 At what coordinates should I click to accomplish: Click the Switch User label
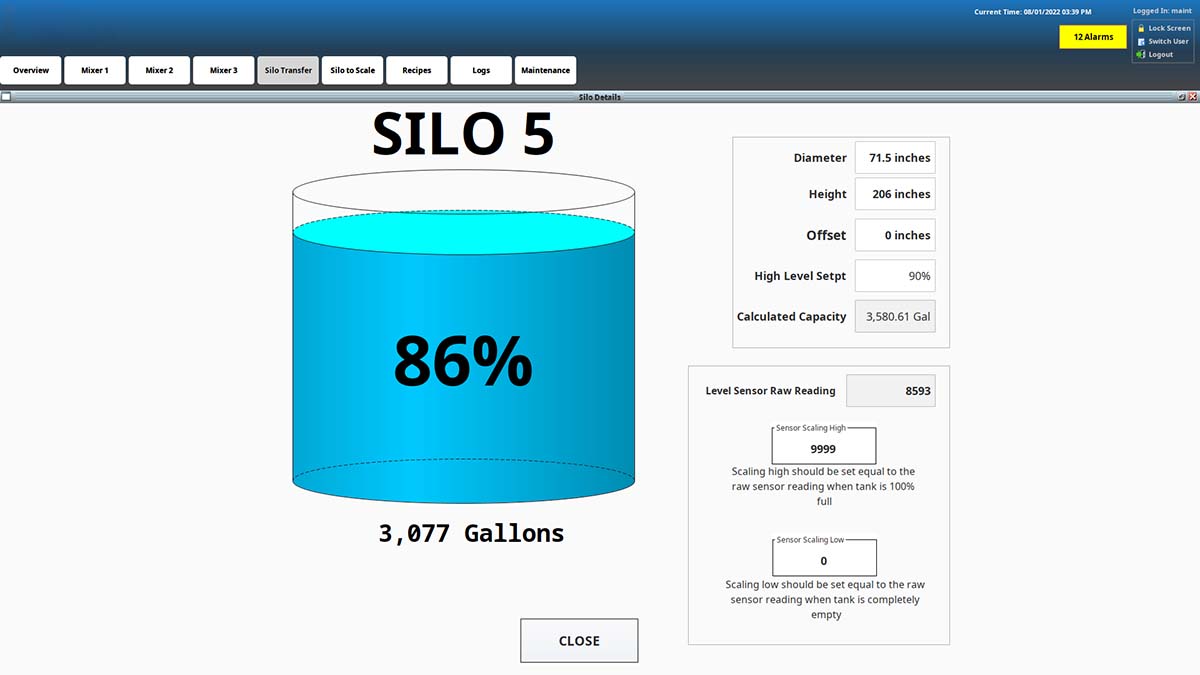tap(1168, 41)
